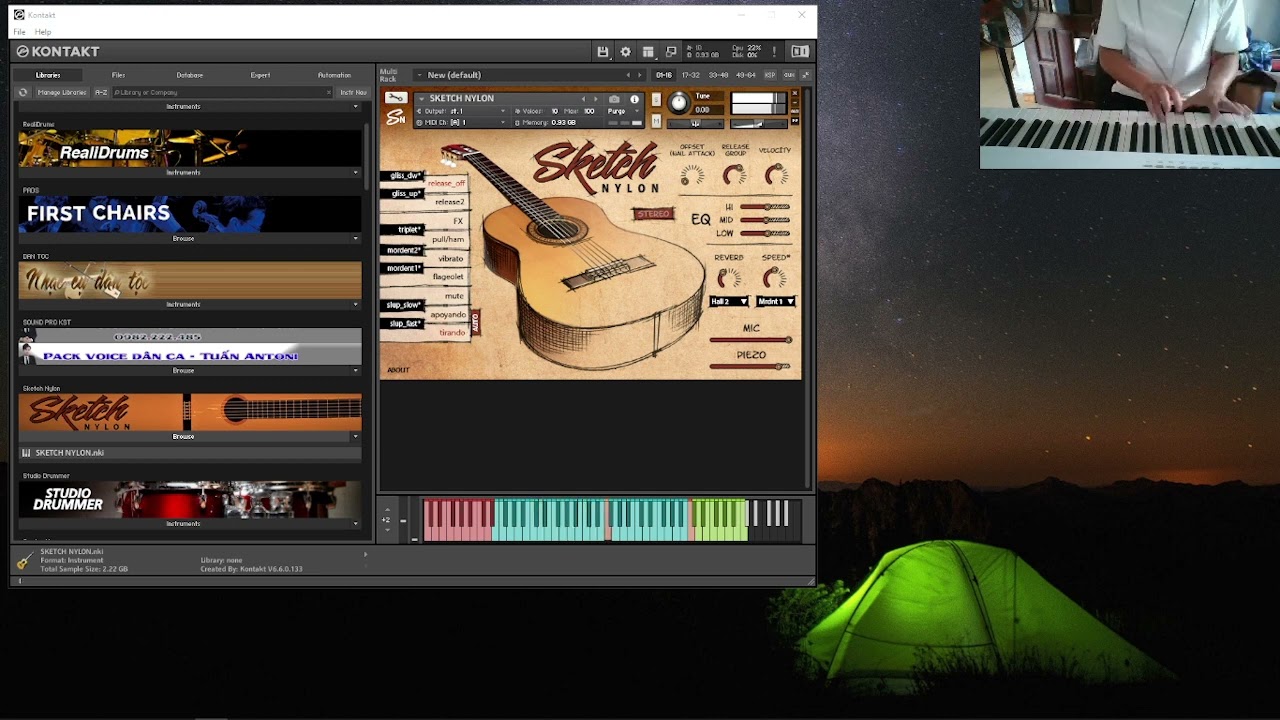The image size is (1280, 720).
Task: Toggle the minimized view icon in header
Action: (x=671, y=52)
